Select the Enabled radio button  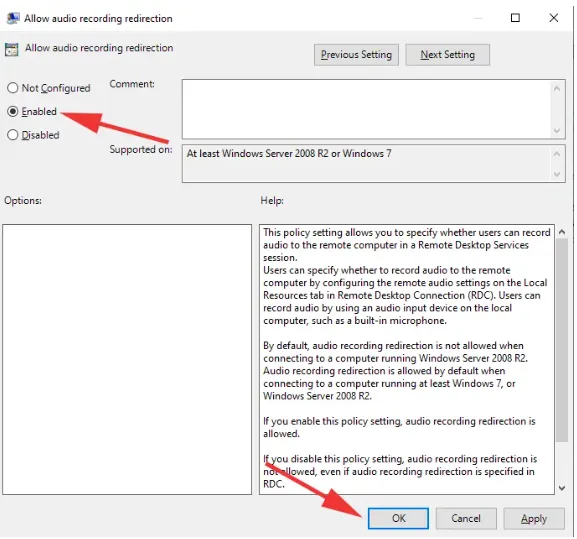point(13,111)
